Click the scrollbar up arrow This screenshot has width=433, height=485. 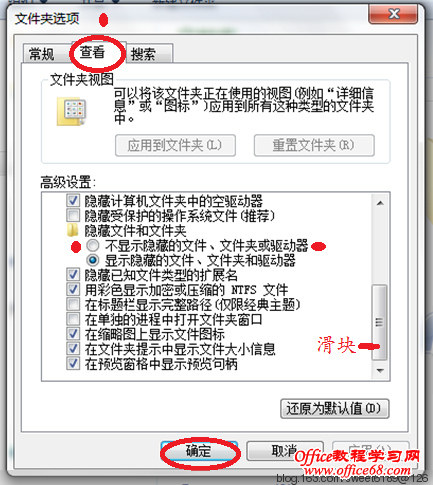pos(380,203)
